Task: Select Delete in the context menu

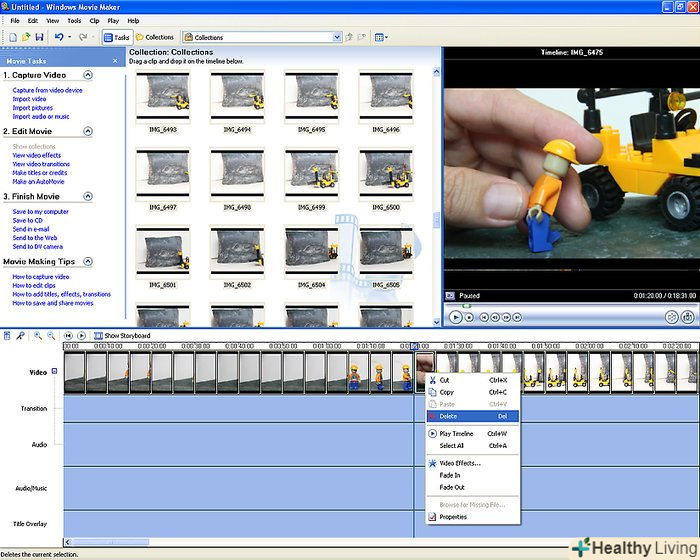Action: [448, 416]
